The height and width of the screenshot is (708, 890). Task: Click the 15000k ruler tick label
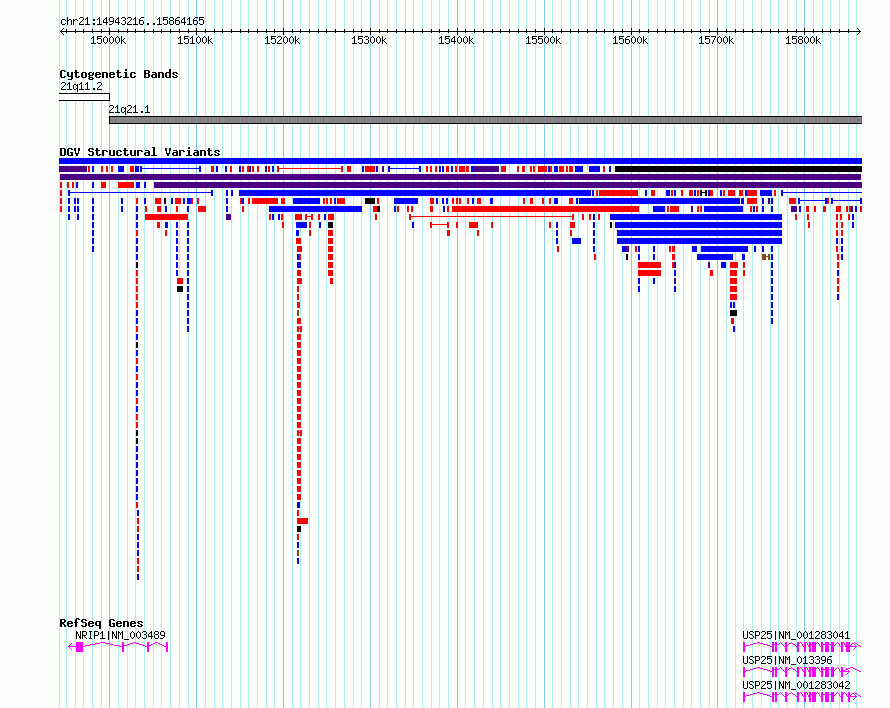point(108,40)
